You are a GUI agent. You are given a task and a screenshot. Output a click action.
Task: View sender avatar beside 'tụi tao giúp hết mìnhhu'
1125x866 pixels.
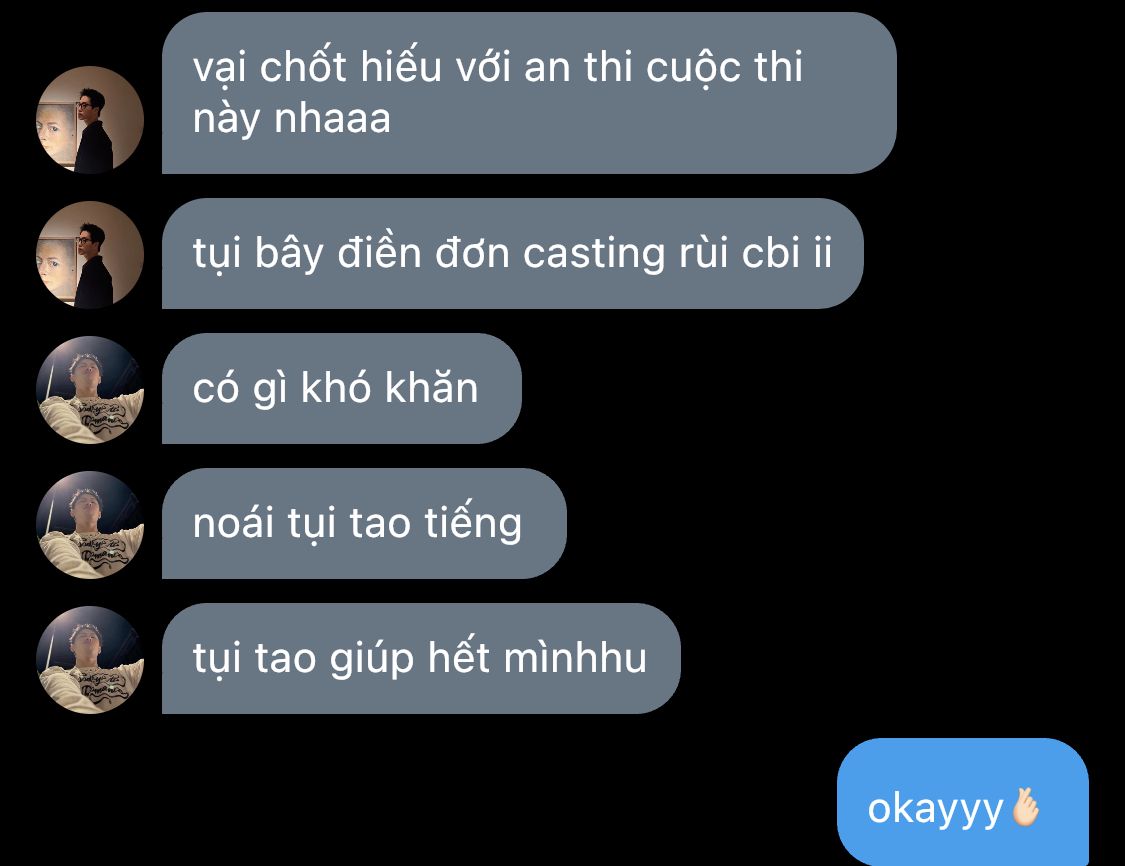[x=90, y=659]
